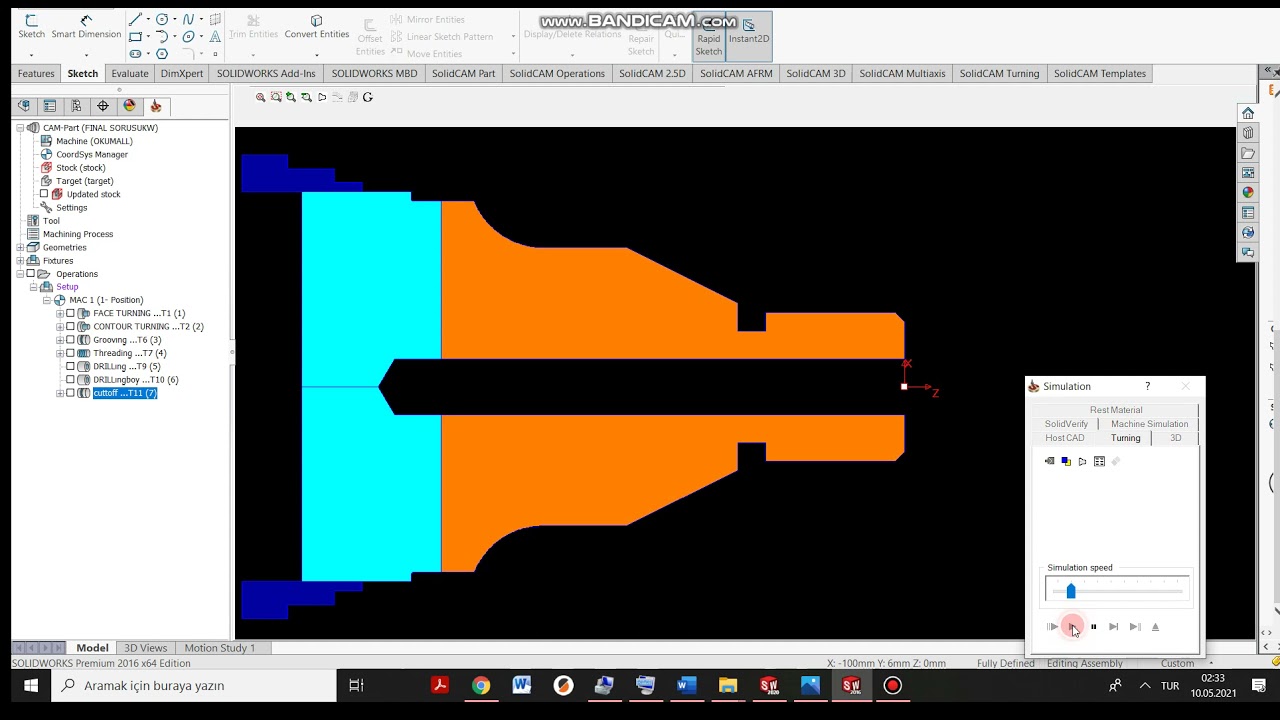
Task: Click the Simulation help question mark
Action: click(x=1147, y=386)
